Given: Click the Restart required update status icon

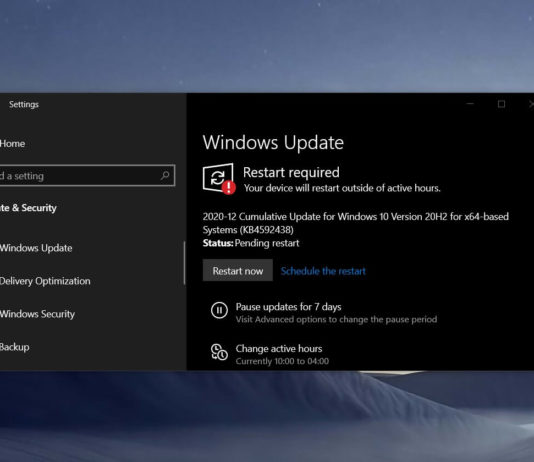Looking at the screenshot, I should 219,178.
